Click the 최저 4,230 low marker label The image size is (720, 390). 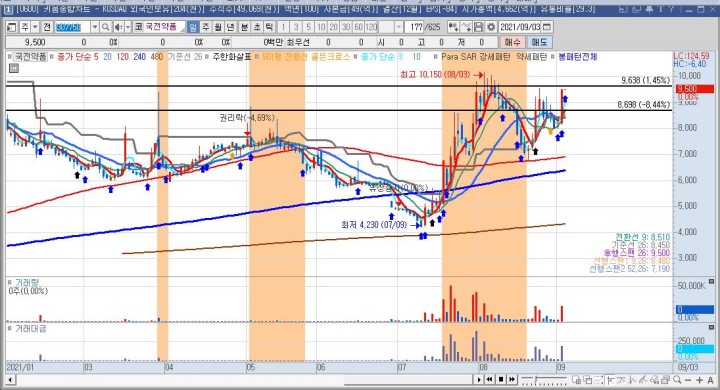coord(374,225)
